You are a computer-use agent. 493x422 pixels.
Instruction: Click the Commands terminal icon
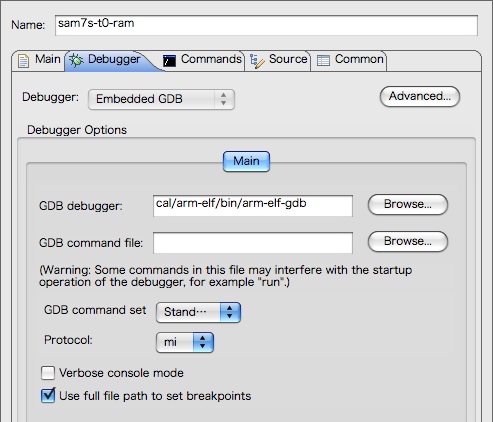pyautogui.click(x=169, y=61)
